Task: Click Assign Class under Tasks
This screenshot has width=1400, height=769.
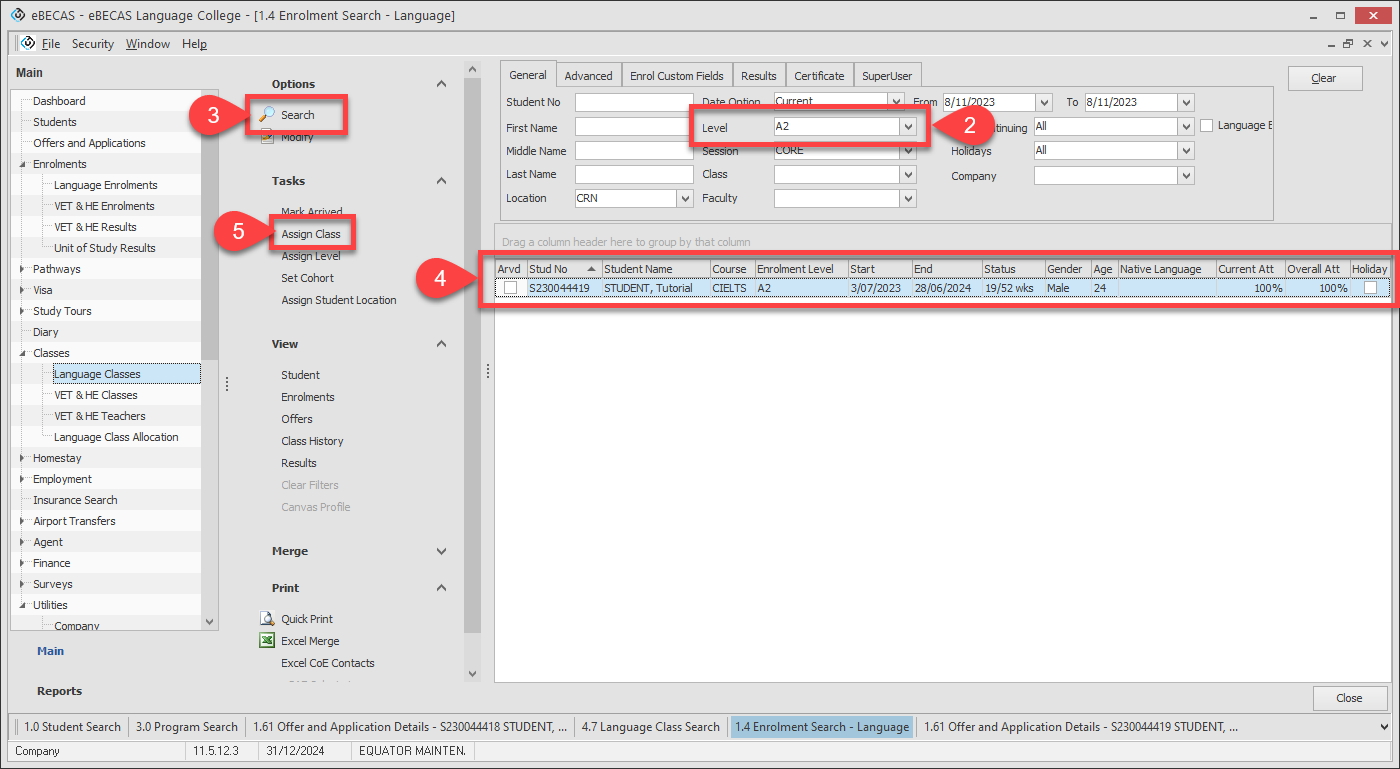Action: click(311, 234)
